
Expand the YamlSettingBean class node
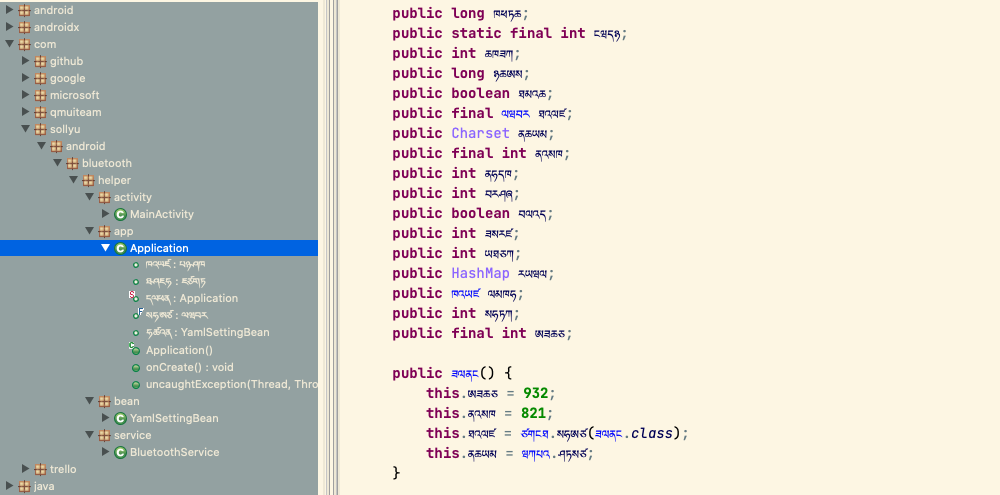click(106, 418)
